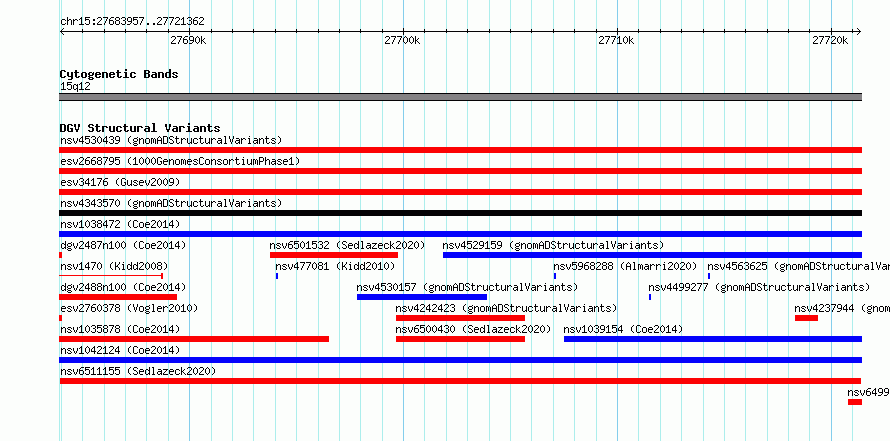Select the small blue marker under nsv477081
Image resolution: width=890 pixels, height=441 pixels.
277,276
